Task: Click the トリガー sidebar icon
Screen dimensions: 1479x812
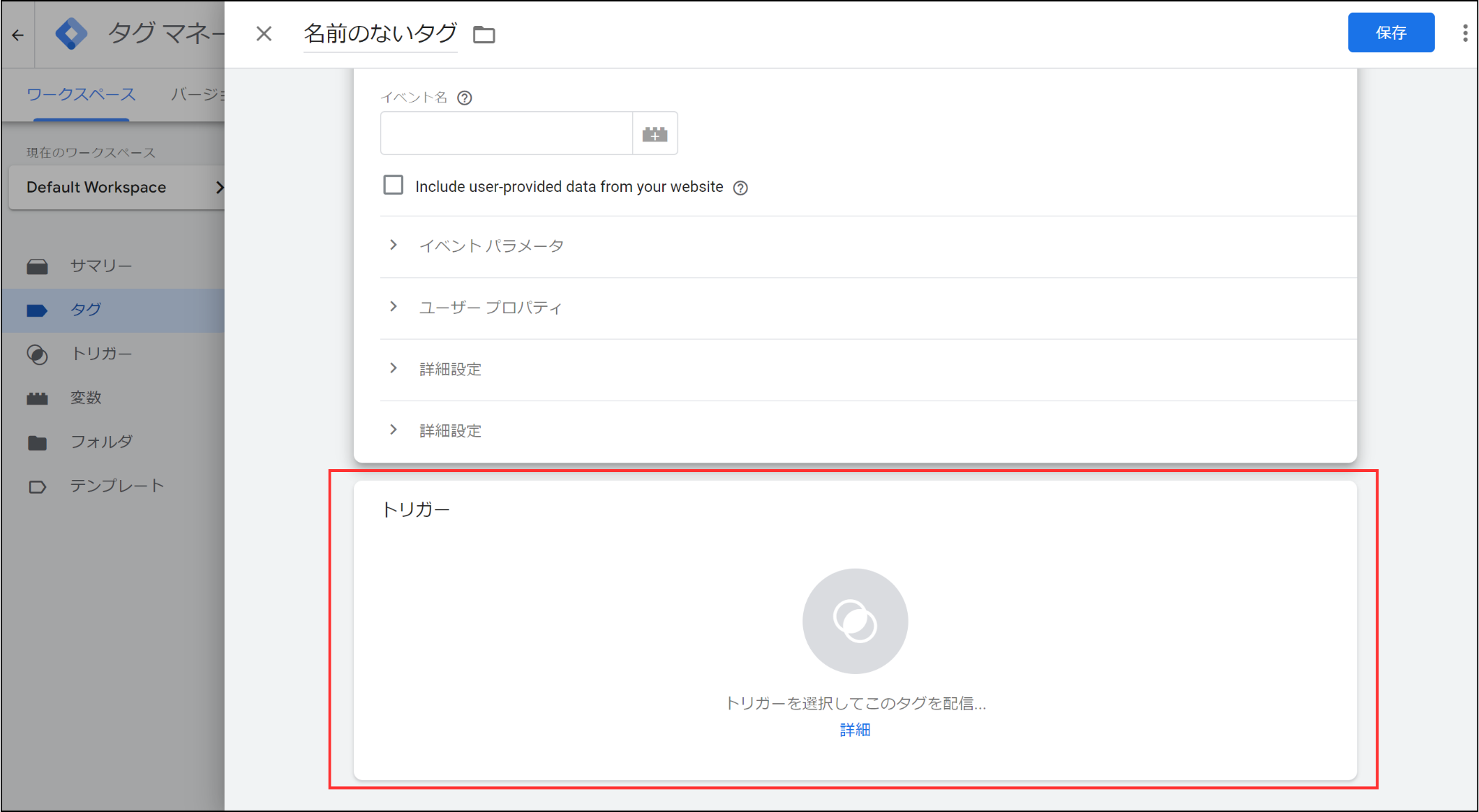Action: click(x=38, y=354)
